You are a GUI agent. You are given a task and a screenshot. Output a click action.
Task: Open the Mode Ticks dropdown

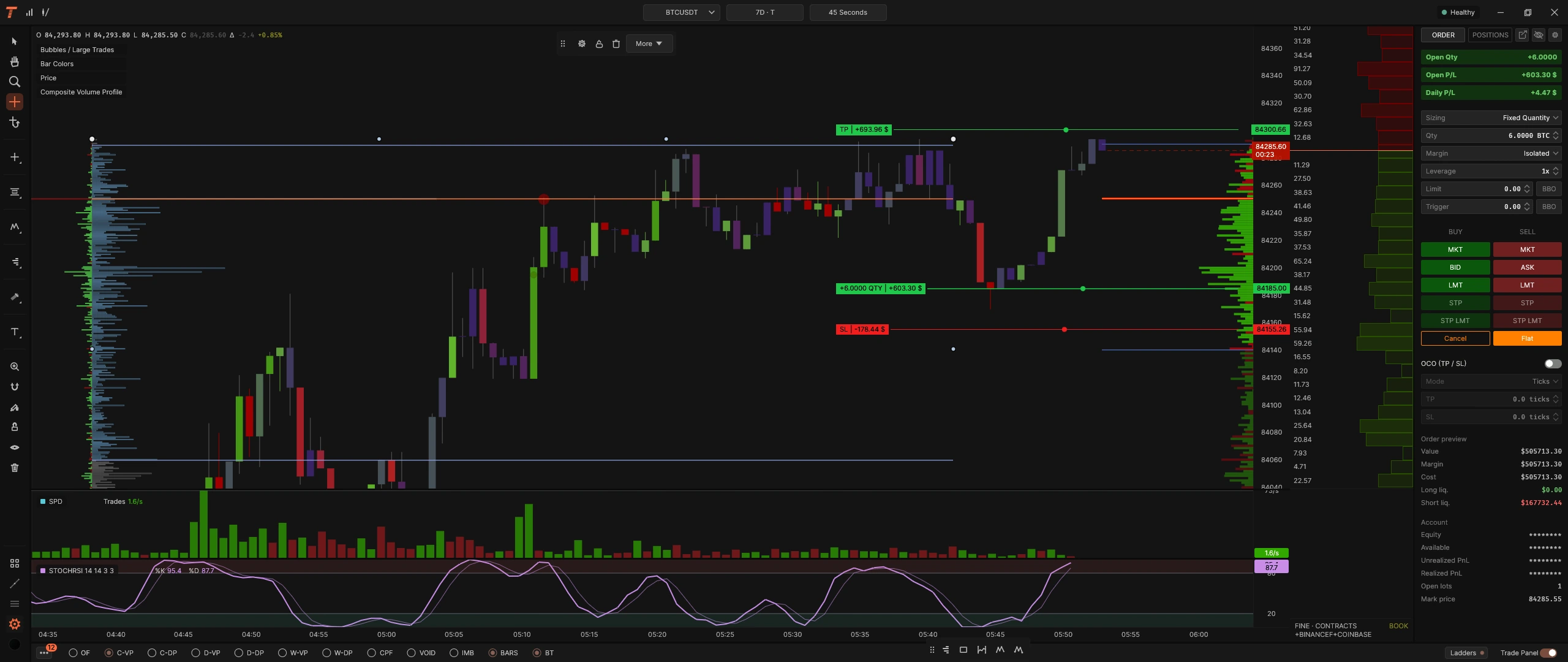(1491, 381)
